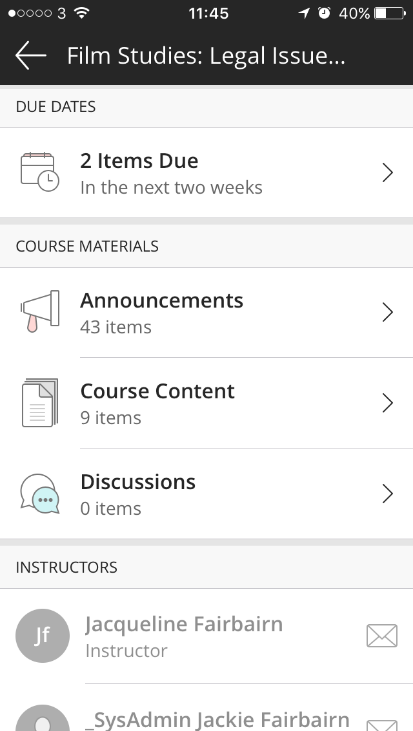This screenshot has height=731, width=413.
Task: Tap the document stack Course Content icon
Action: (40, 403)
